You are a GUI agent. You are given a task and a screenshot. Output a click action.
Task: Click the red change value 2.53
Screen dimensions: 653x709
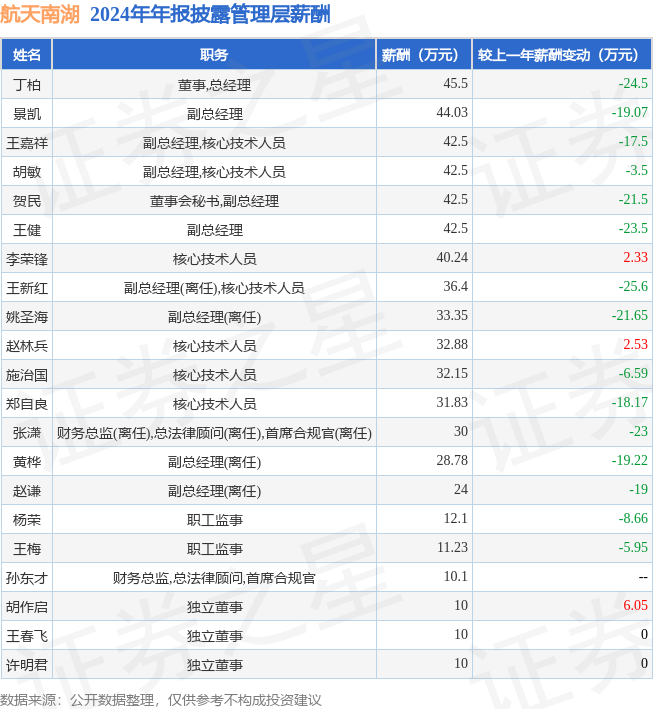coord(635,344)
